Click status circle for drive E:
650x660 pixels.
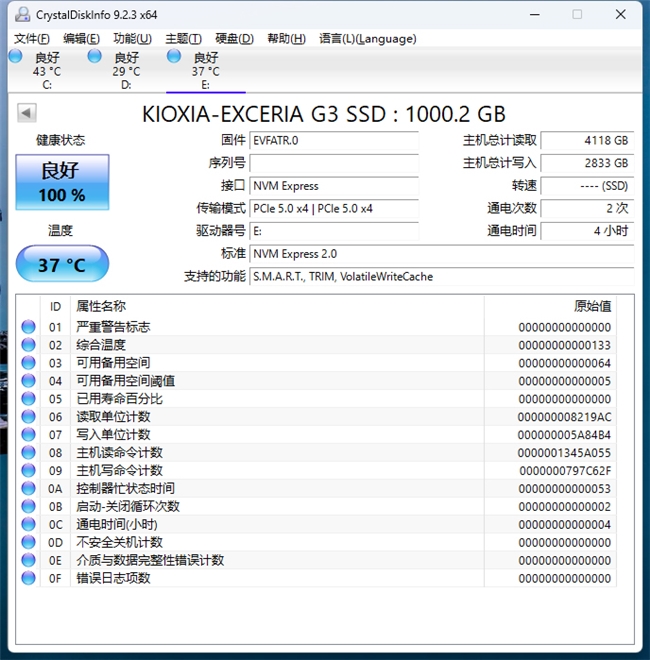coord(173,56)
